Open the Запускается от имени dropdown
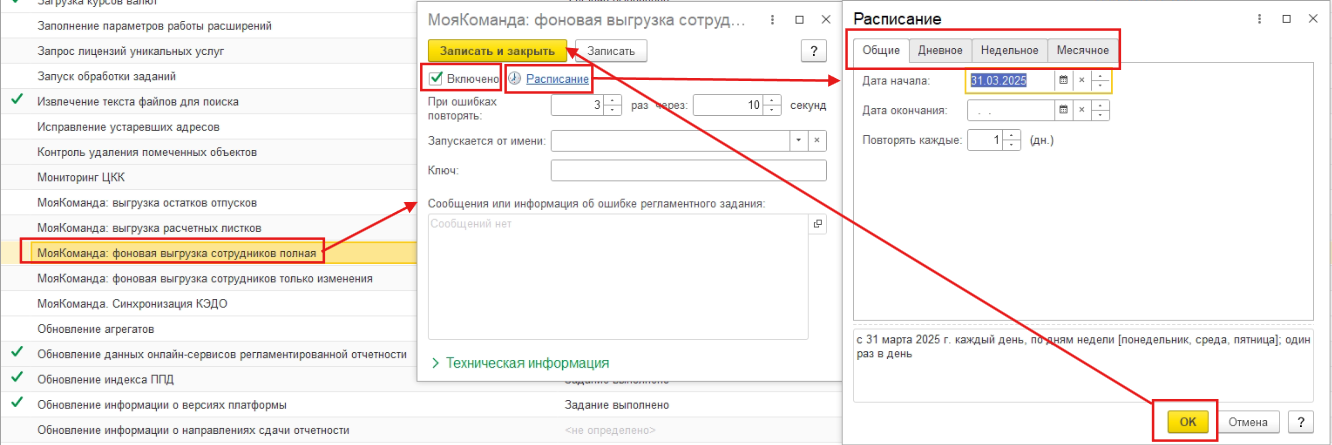The height and width of the screenshot is (445, 1332). tap(798, 141)
